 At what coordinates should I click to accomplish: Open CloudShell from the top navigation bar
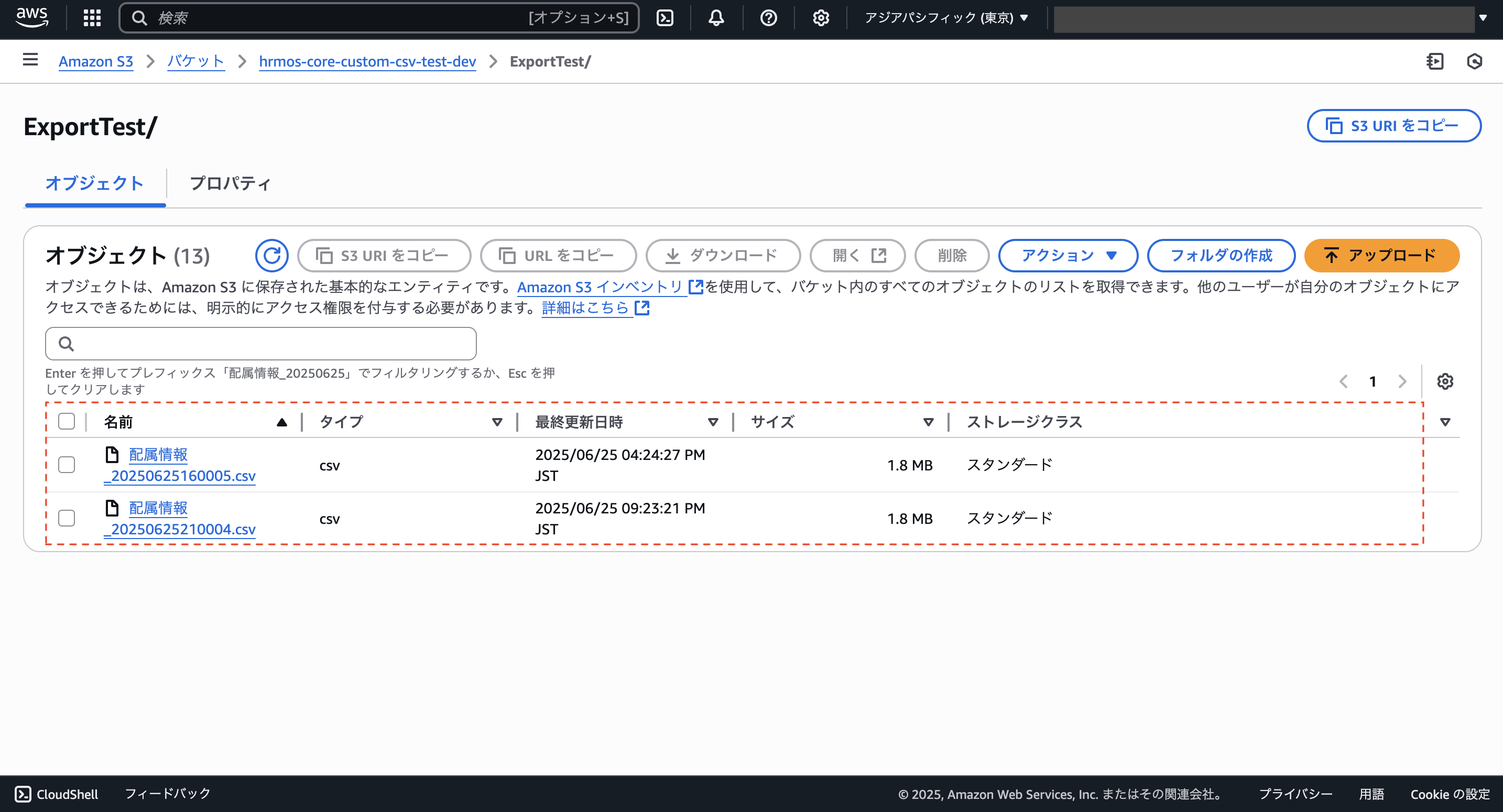coord(665,17)
